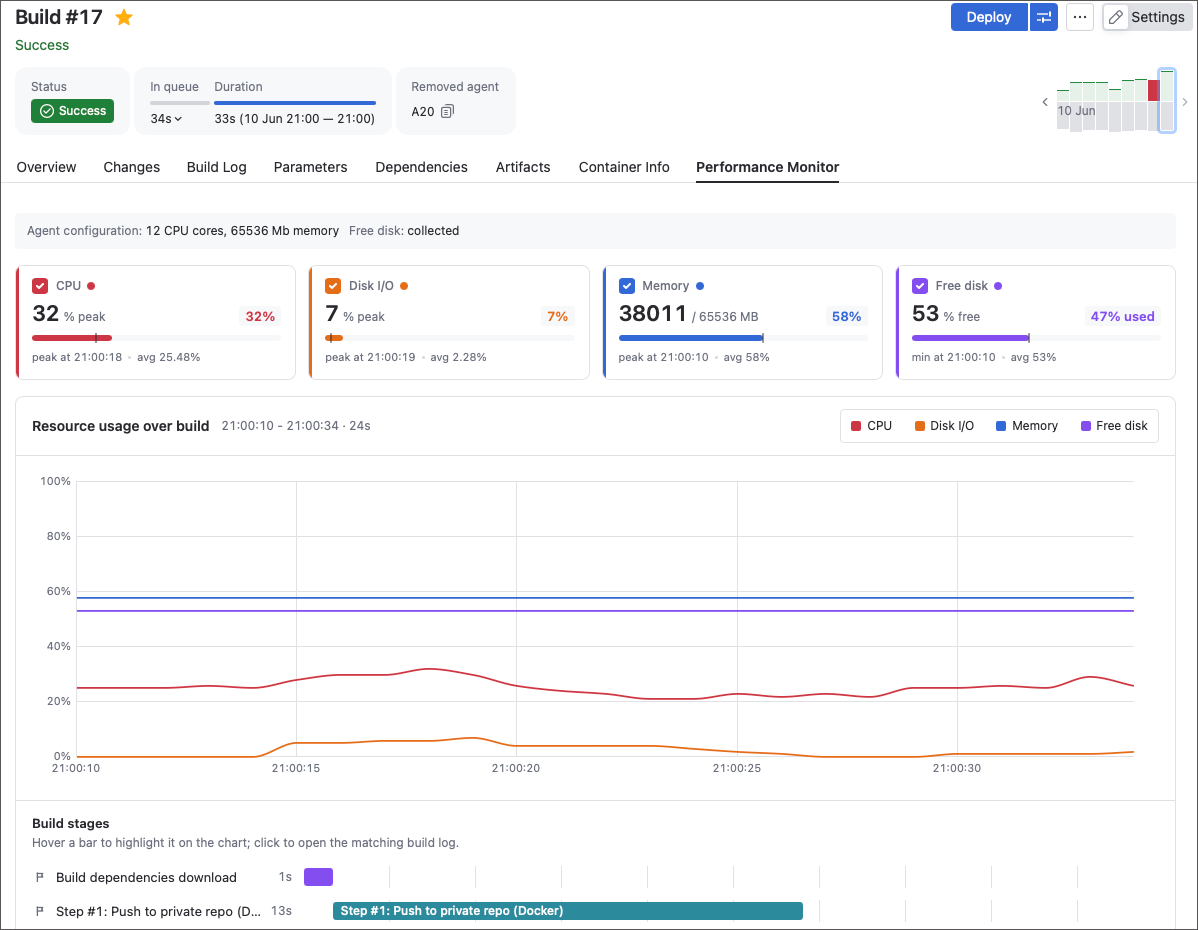Image resolution: width=1198 pixels, height=930 pixels.
Task: Switch to the Build Log tab
Action: click(x=217, y=167)
